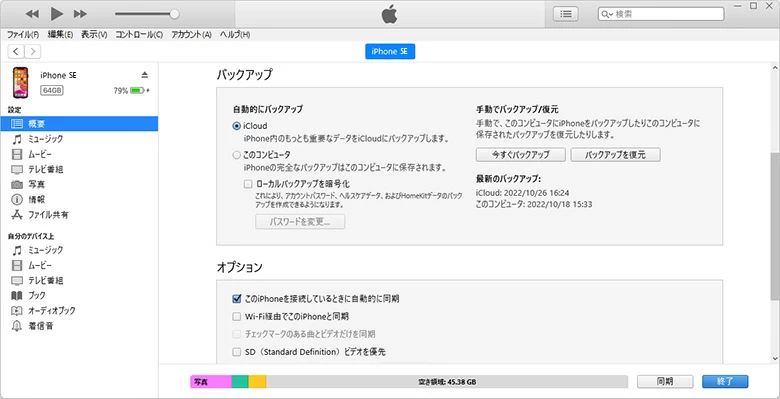The width and height of the screenshot is (780, 399).
Task: Adjust the volume slider knob
Action: pyautogui.click(x=174, y=14)
